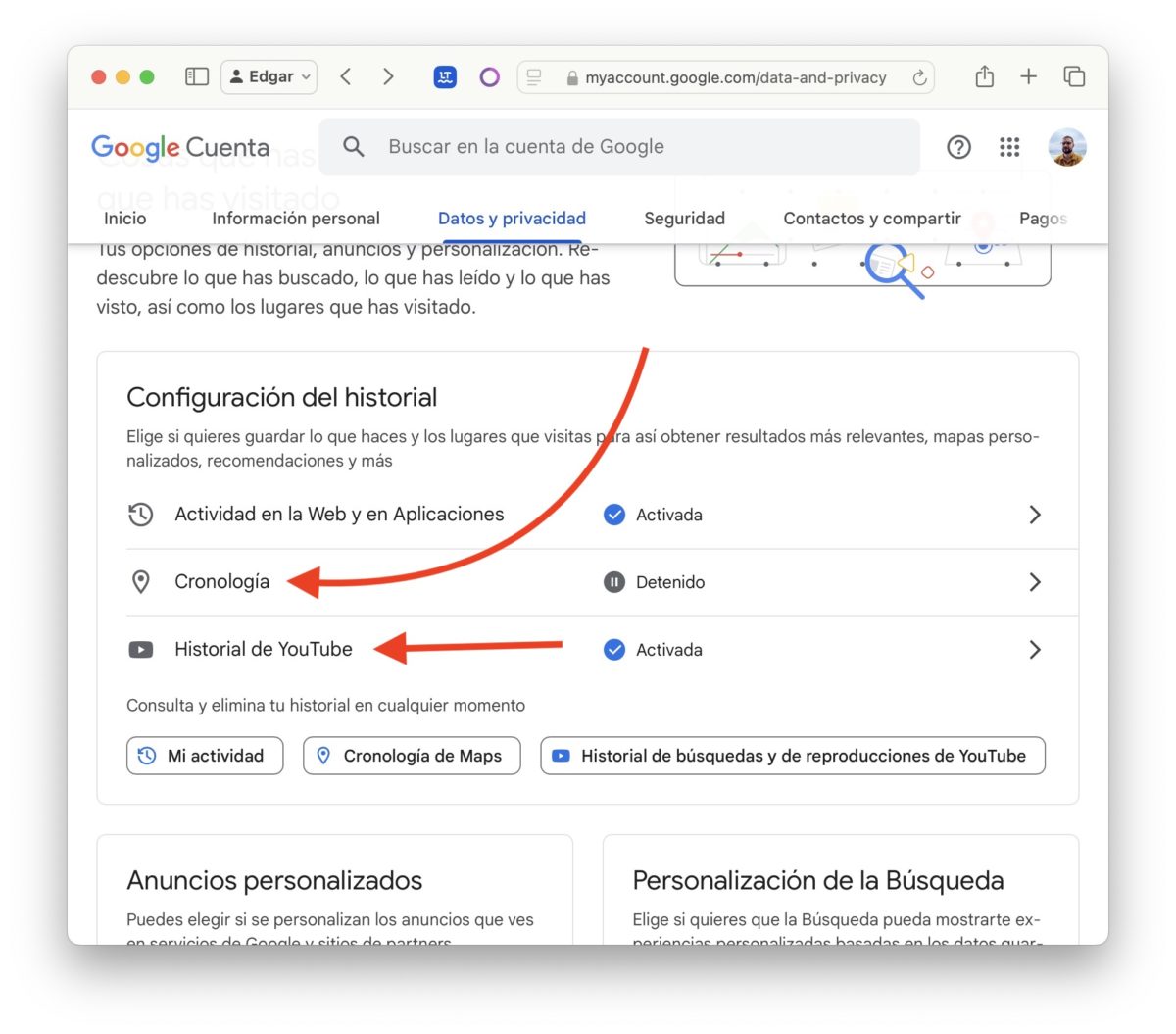This screenshot has width=1176, height=1034.
Task: Open the Contactos y compartir tab
Action: pos(872,219)
